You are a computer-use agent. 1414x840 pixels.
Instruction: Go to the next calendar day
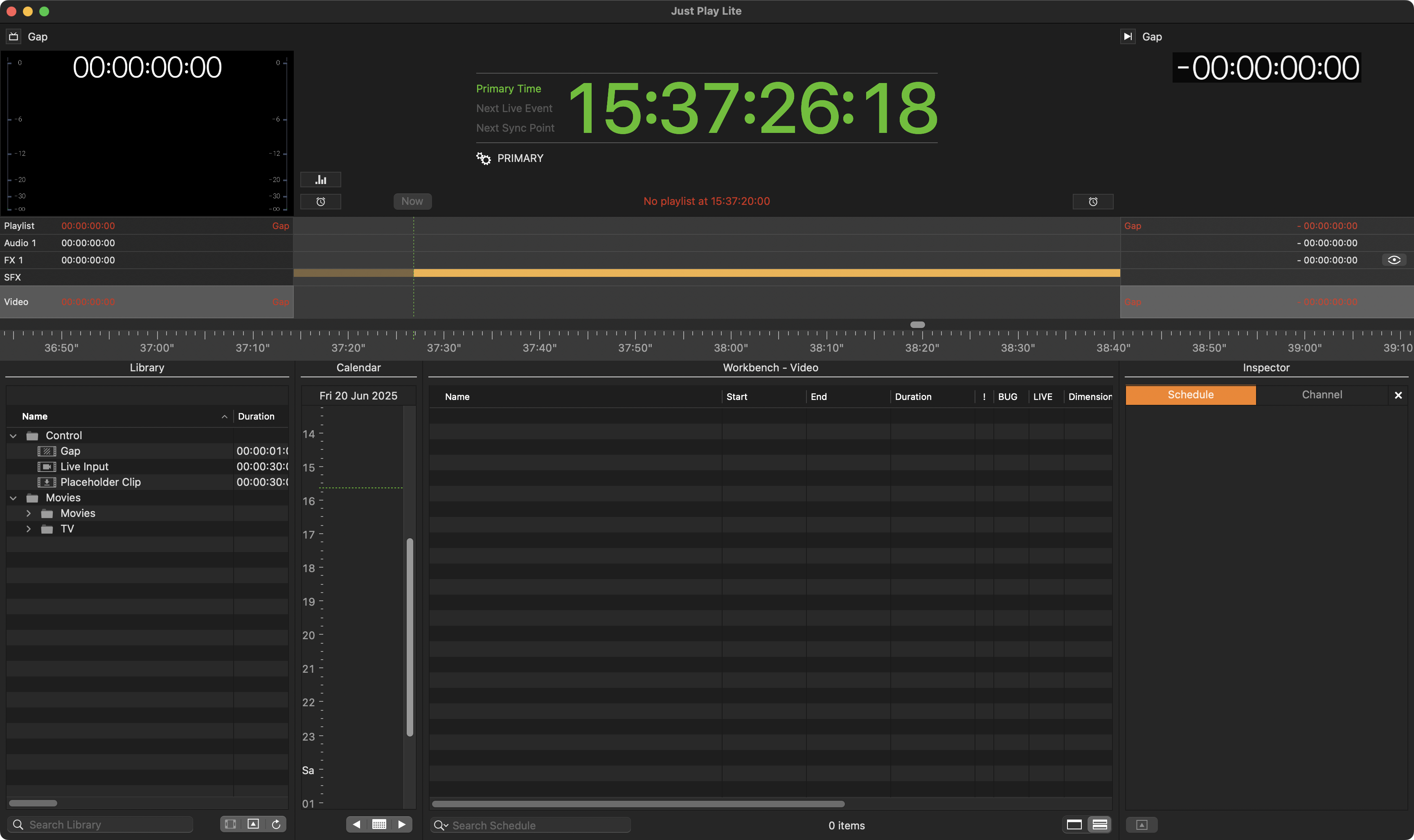(401, 824)
